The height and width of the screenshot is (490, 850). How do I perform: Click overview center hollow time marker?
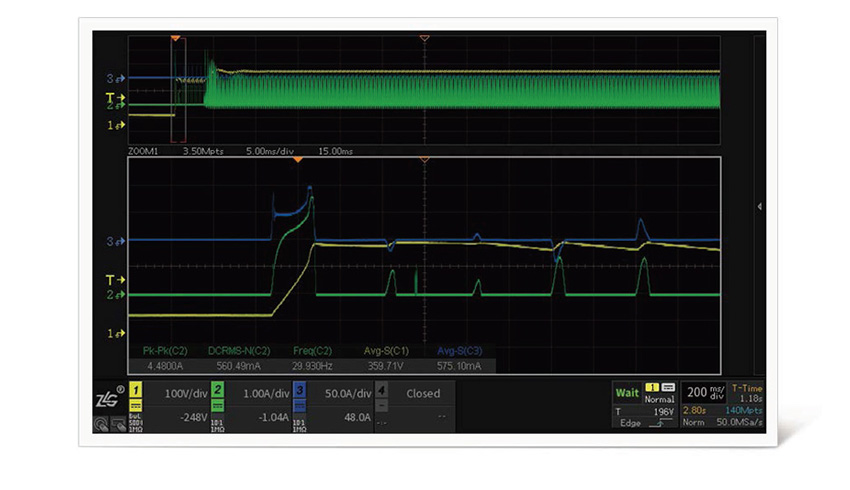pyautogui.click(x=424, y=38)
